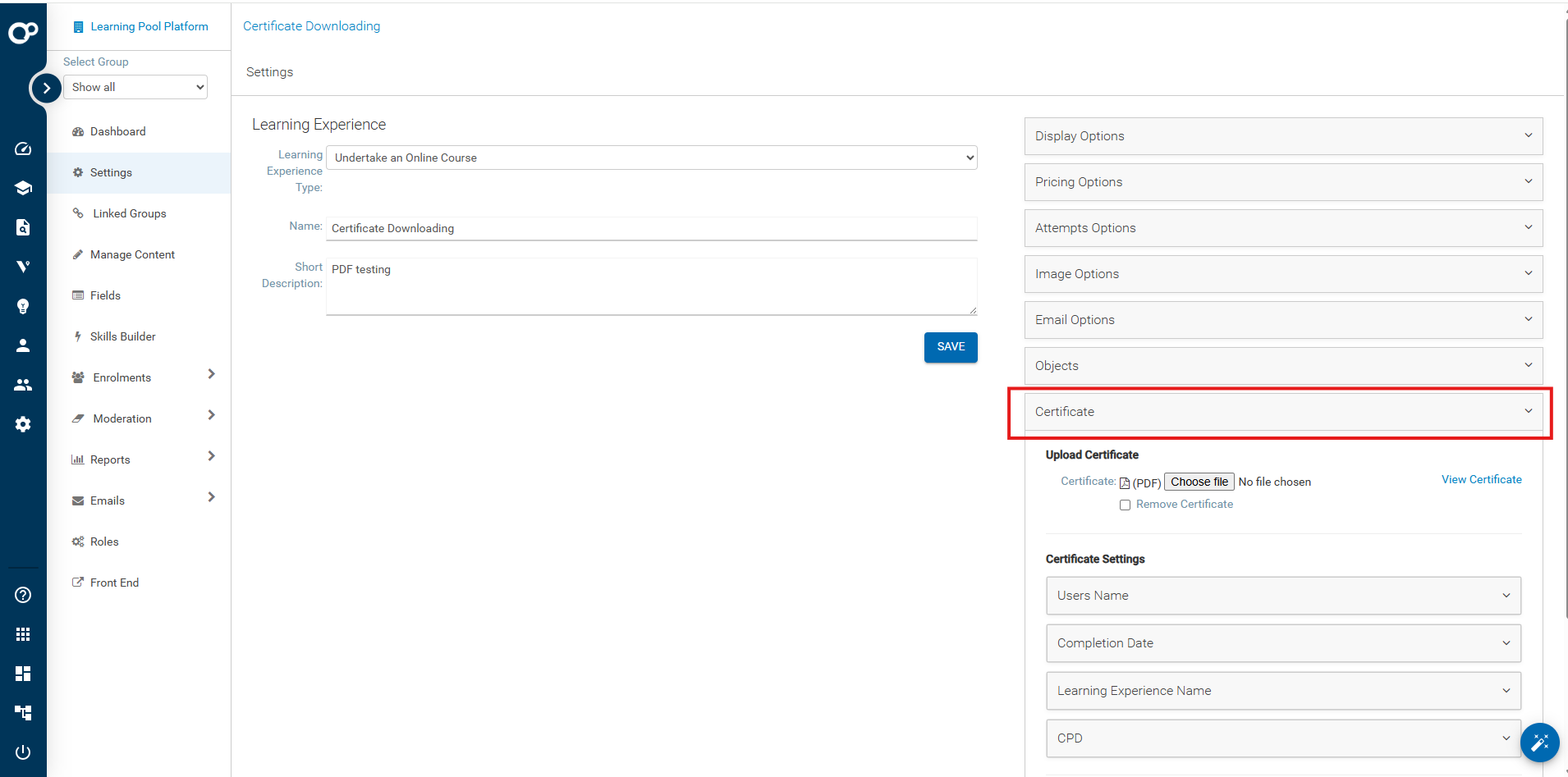Expand the Completion Date certificate setting
The height and width of the screenshot is (777, 1568).
click(1284, 643)
